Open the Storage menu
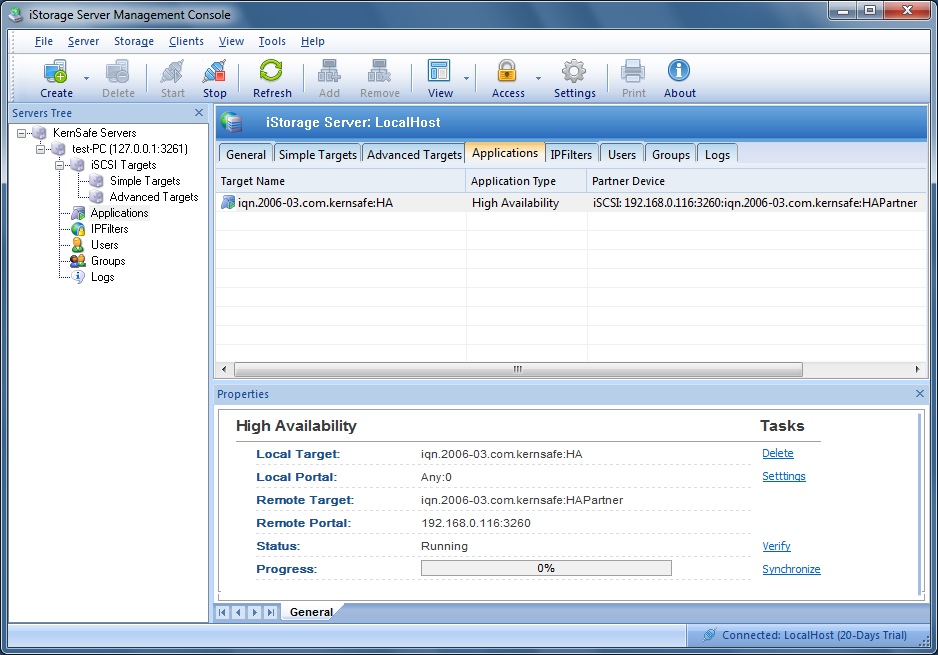This screenshot has width=938, height=655. tap(134, 41)
